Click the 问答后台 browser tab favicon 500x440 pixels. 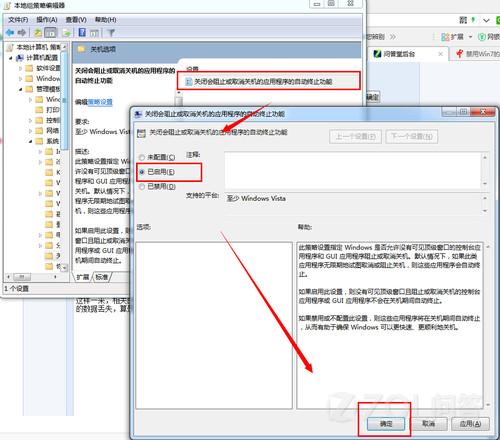(377, 53)
